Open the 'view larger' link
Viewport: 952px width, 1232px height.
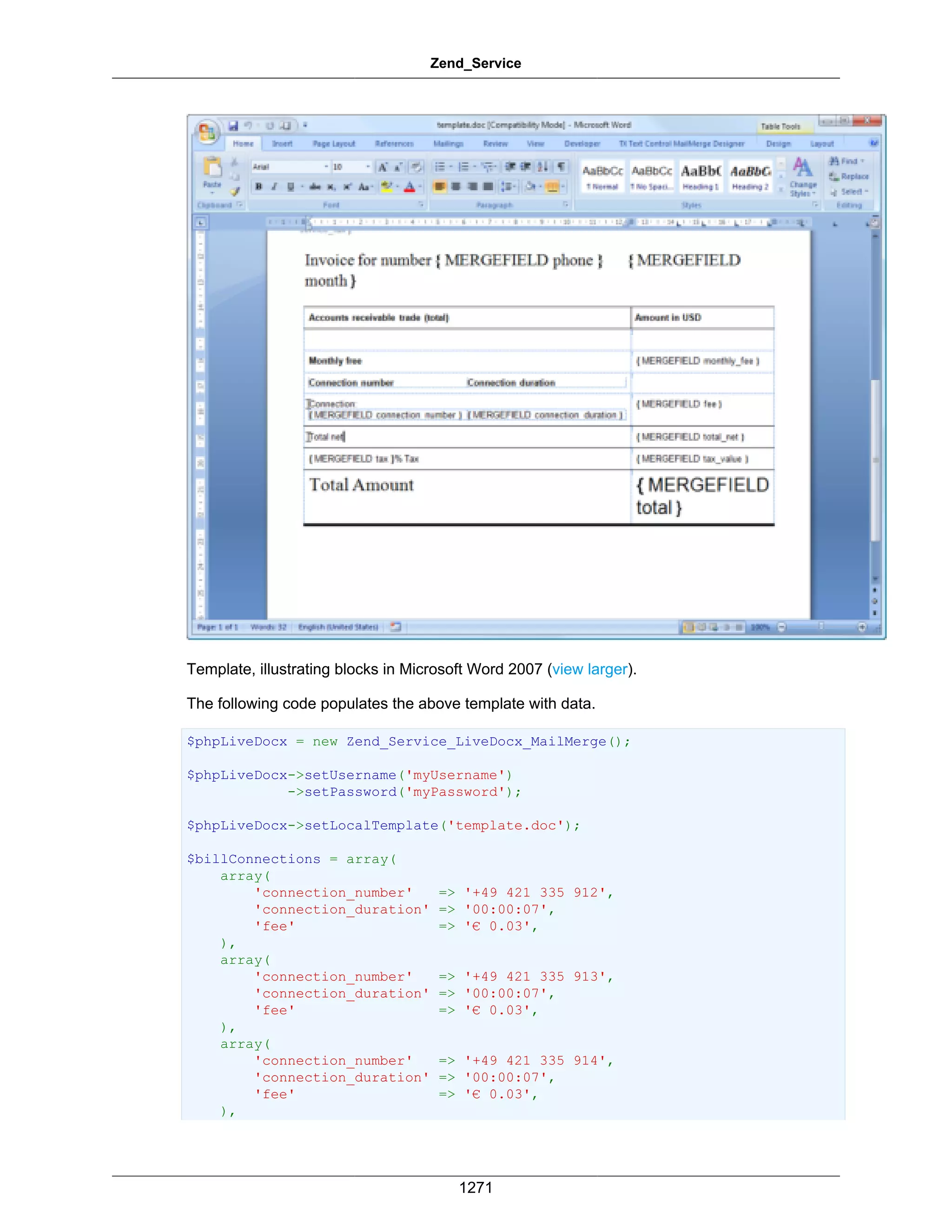(x=589, y=669)
